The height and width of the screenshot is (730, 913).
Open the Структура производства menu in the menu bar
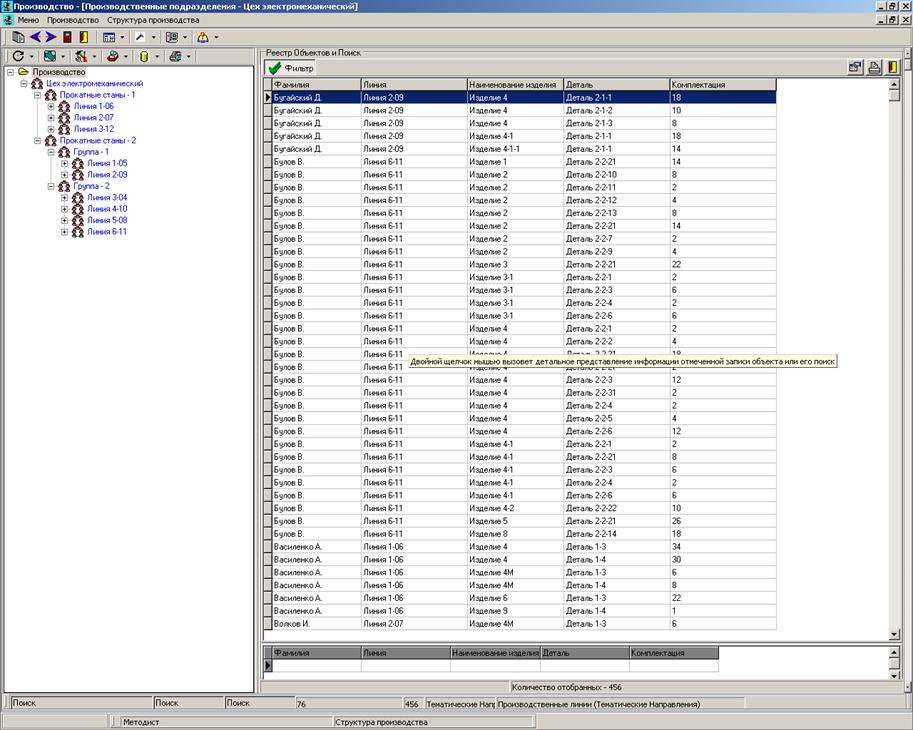click(153, 20)
